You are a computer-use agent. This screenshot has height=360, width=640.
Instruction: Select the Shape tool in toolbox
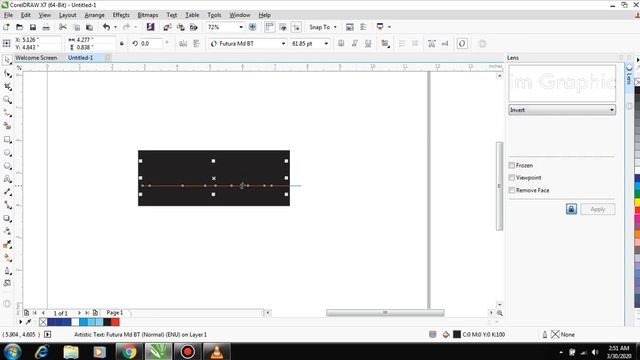(7, 73)
